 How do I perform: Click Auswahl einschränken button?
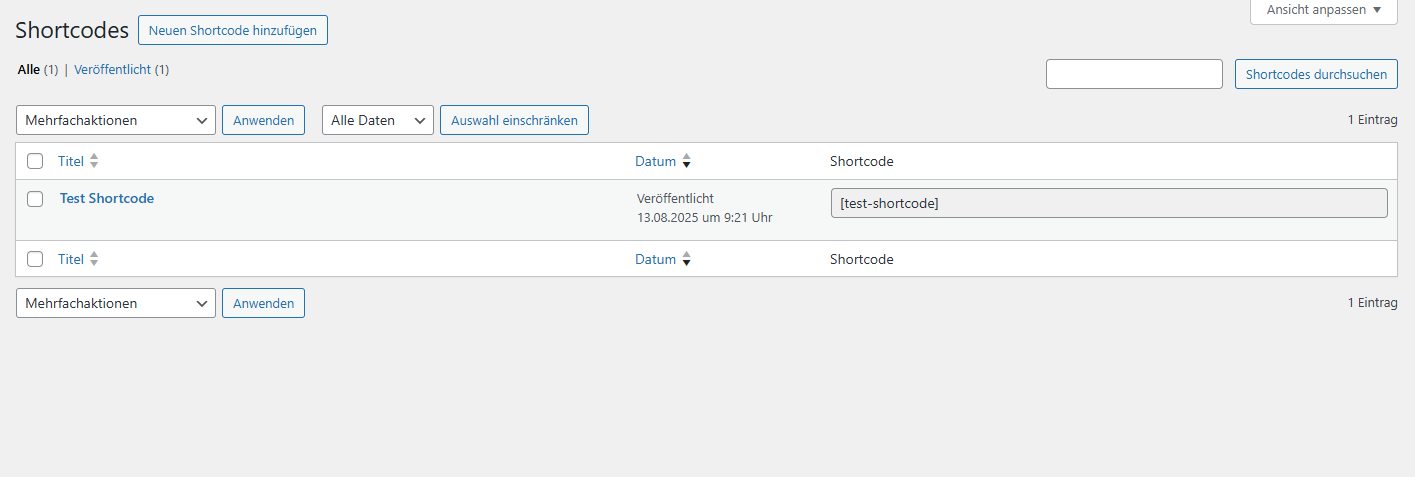(514, 120)
